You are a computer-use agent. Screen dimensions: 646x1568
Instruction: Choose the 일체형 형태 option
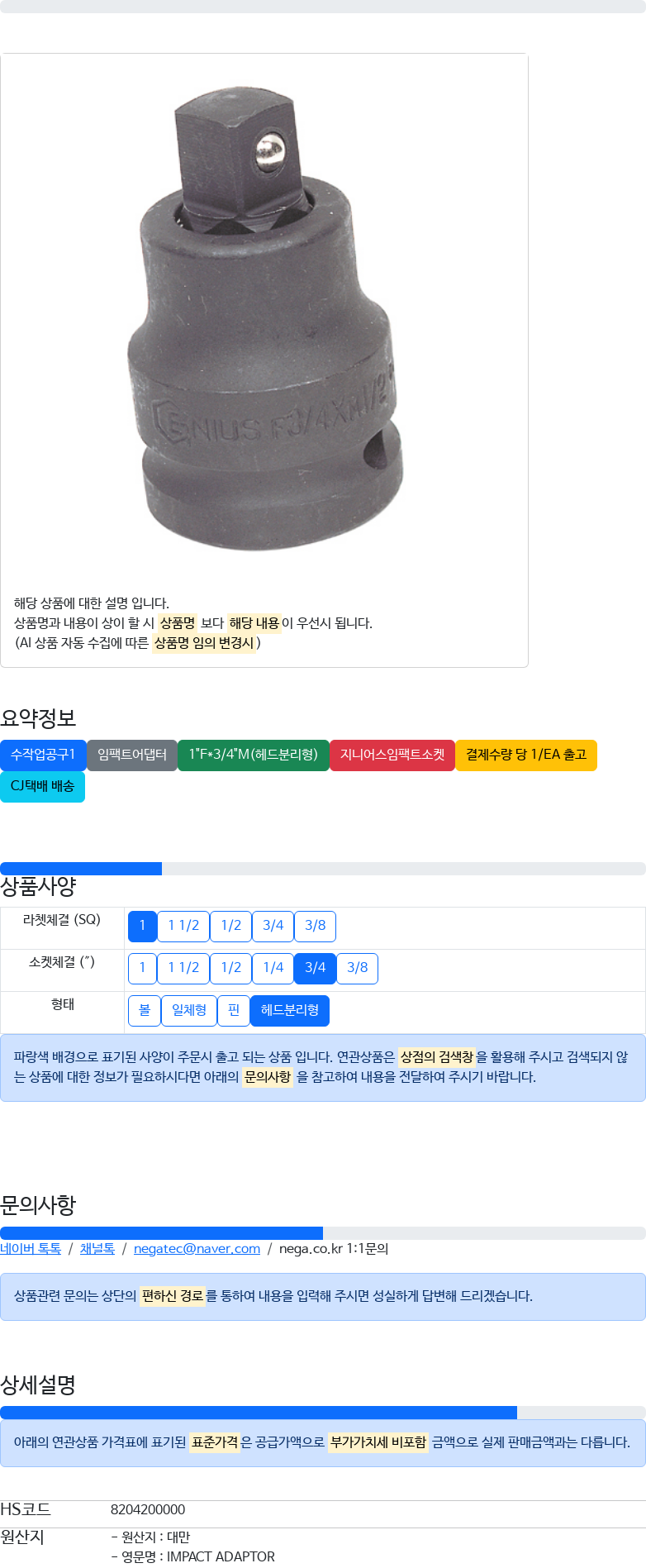click(189, 1010)
